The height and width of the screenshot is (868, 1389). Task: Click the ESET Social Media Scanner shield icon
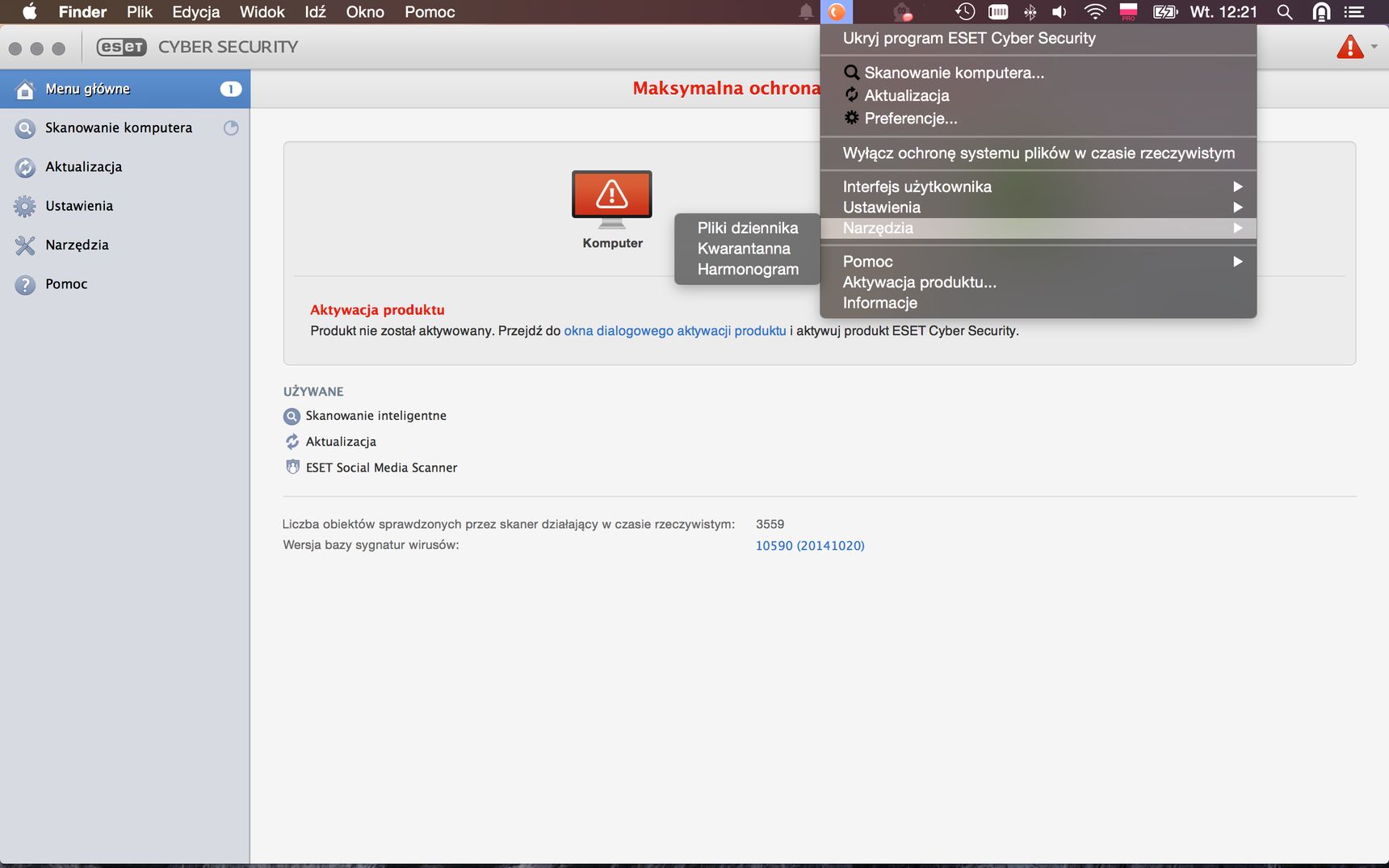coord(292,467)
